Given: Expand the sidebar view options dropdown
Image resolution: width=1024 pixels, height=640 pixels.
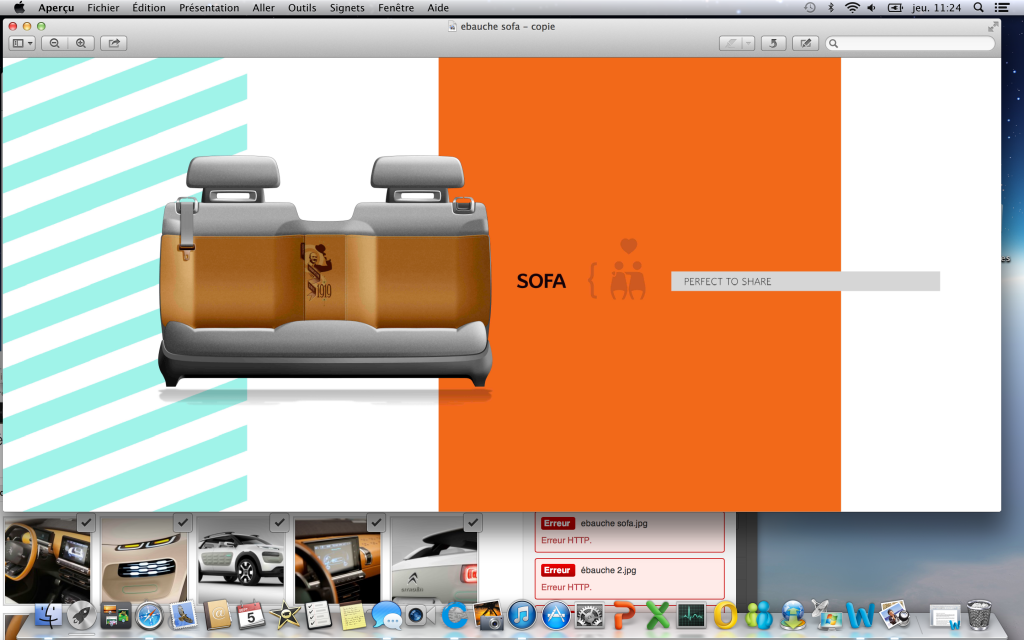Looking at the screenshot, I should [22, 43].
